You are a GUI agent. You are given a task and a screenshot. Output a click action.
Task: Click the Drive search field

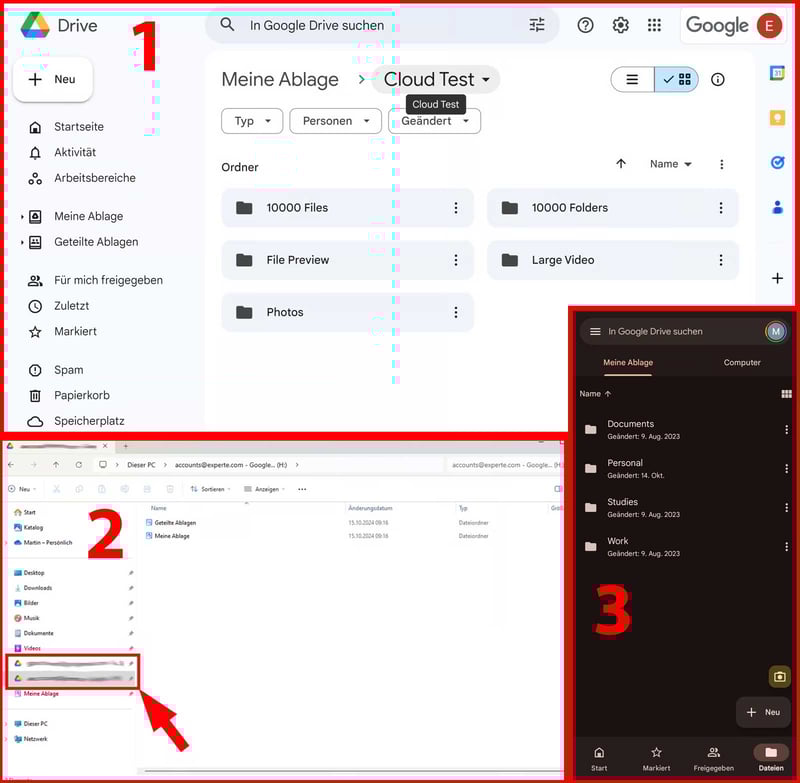(x=380, y=25)
